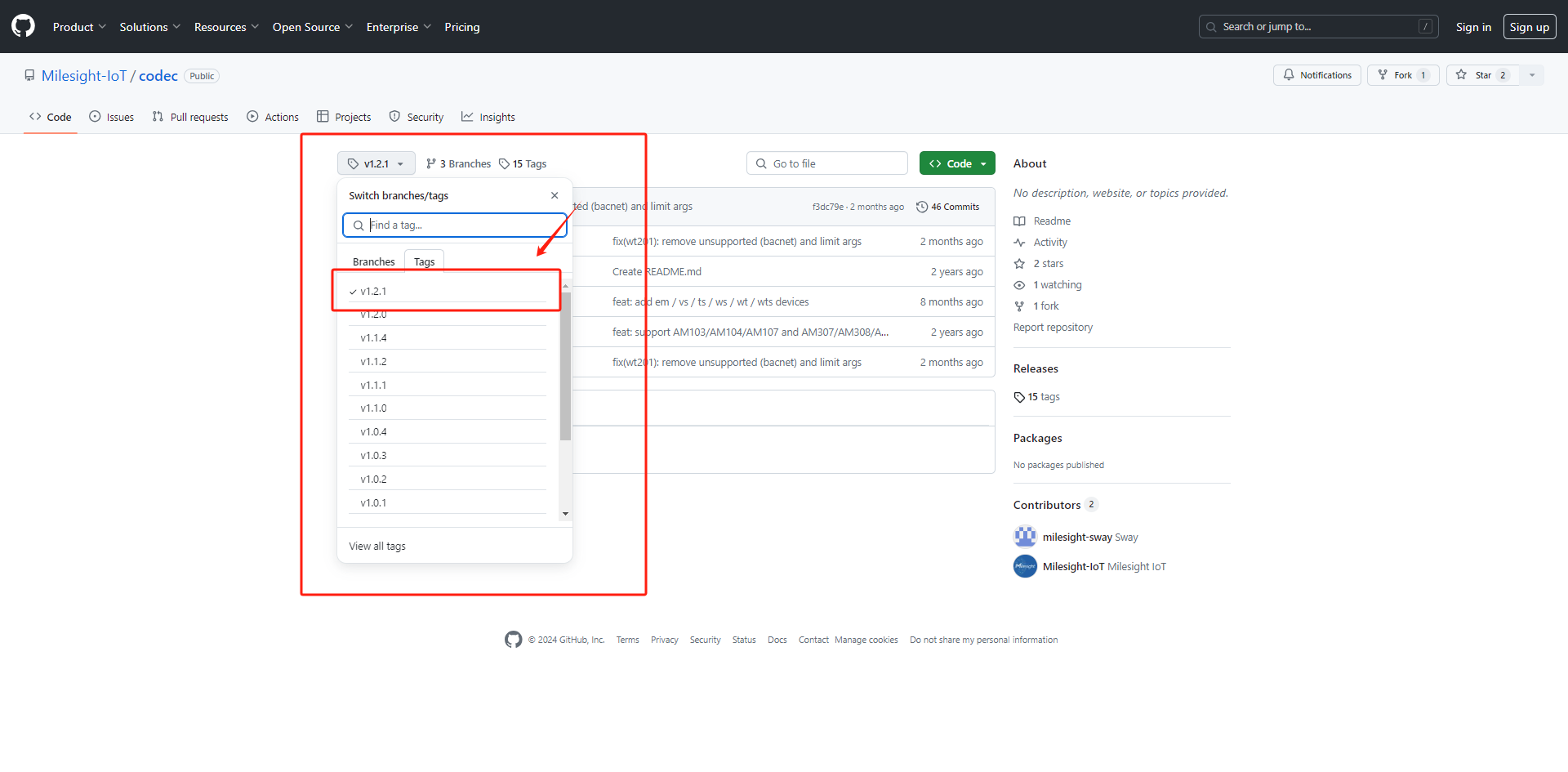This screenshot has width=1568, height=772.
Task: Fork this repository
Action: point(1402,75)
